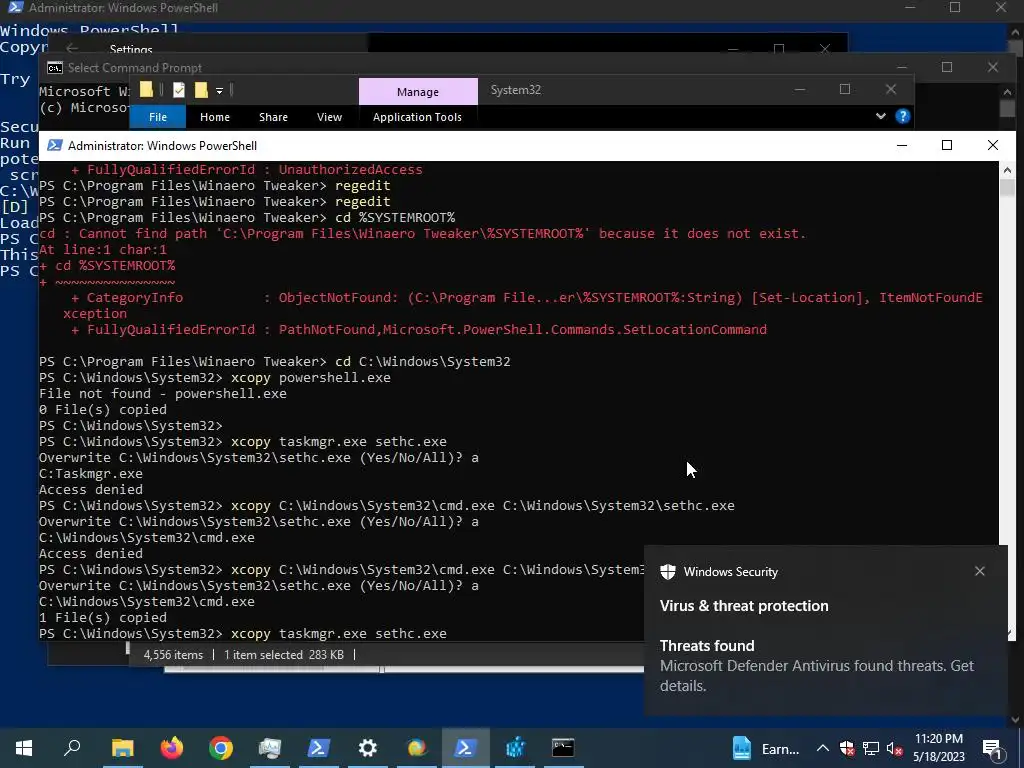The width and height of the screenshot is (1024, 768).
Task: Launch Google Chrome from the taskbar
Action: (x=221, y=748)
